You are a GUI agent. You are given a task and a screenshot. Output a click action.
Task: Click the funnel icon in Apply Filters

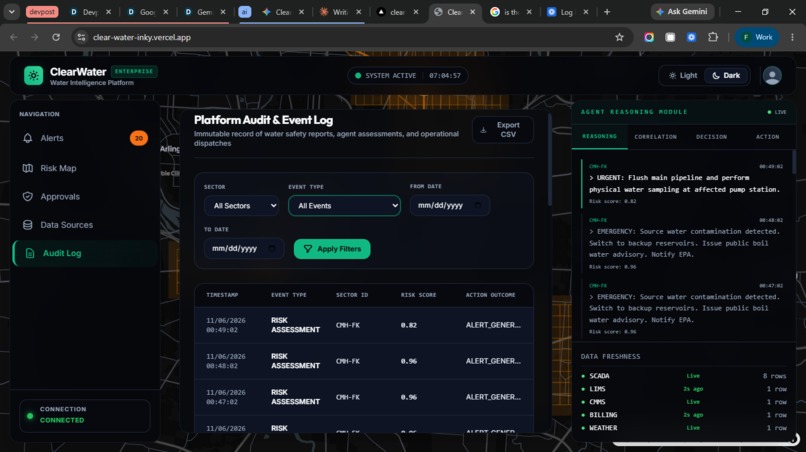(307, 249)
